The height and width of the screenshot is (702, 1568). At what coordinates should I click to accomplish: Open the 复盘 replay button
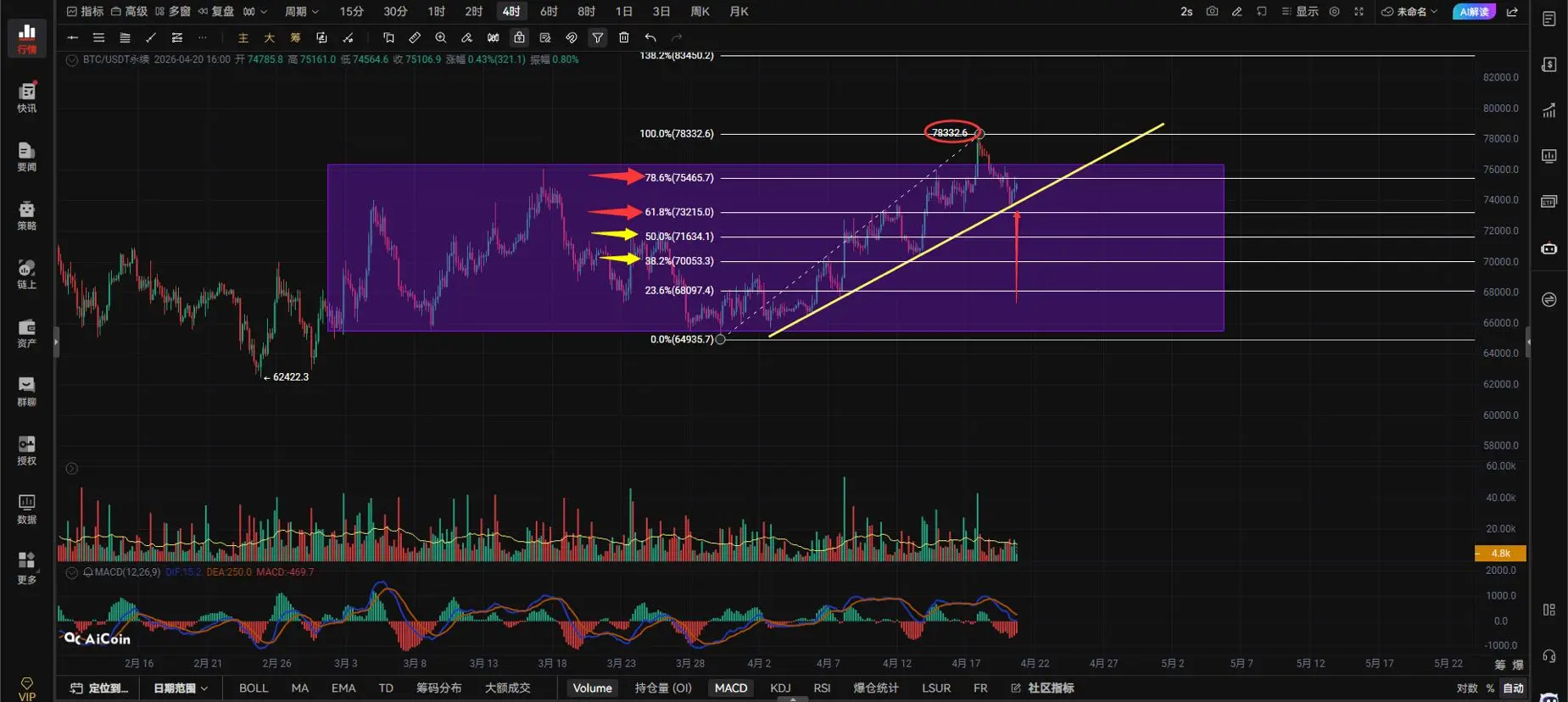point(216,12)
